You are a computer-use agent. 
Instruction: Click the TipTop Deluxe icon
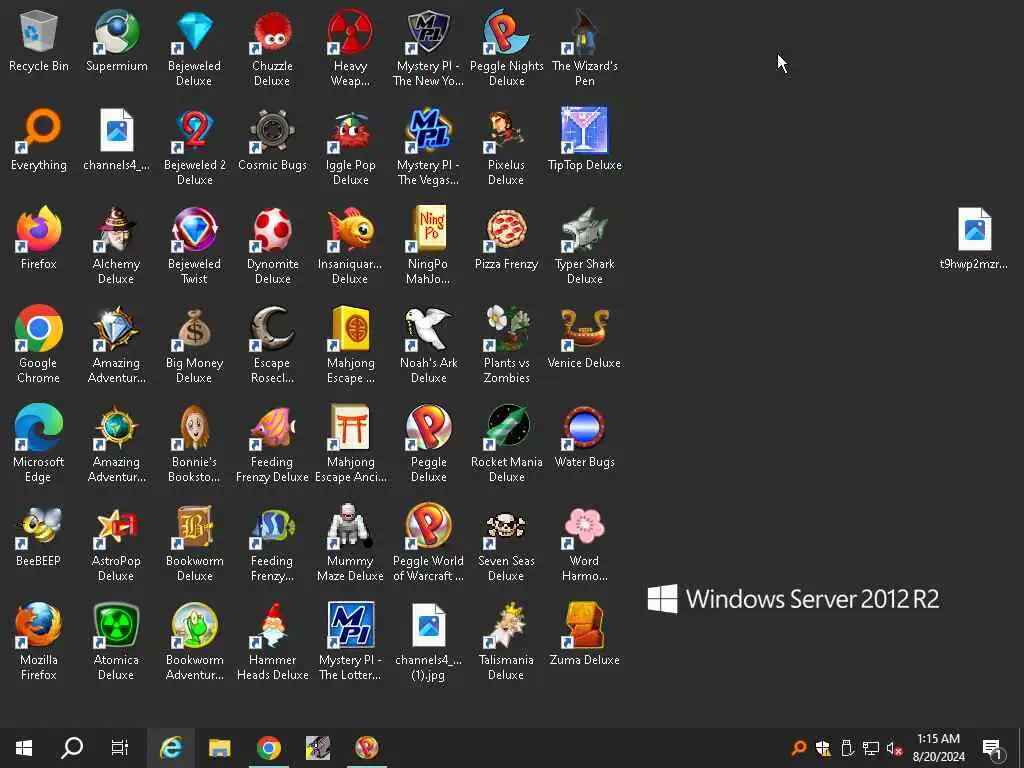point(584,140)
